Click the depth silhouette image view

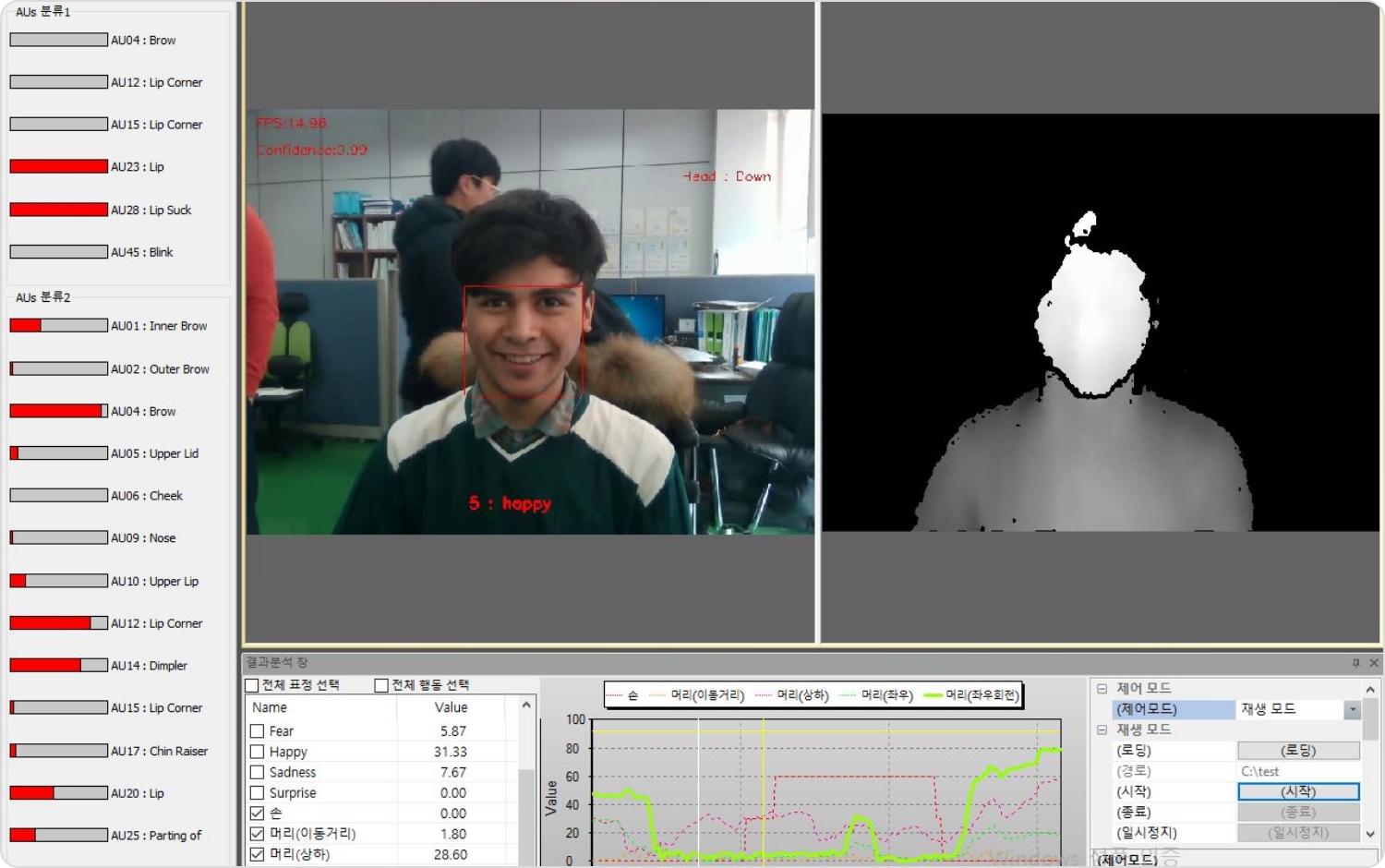click(x=1101, y=321)
